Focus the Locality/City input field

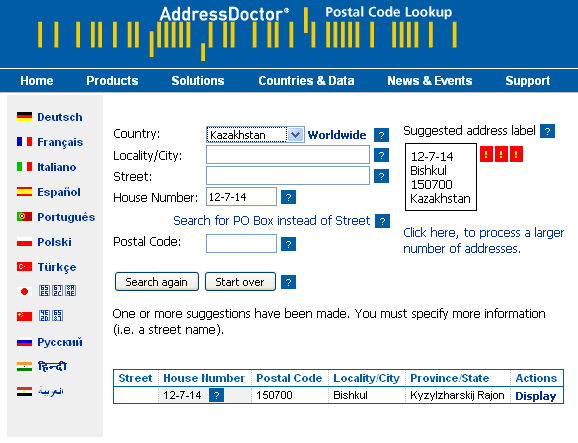pos(288,155)
